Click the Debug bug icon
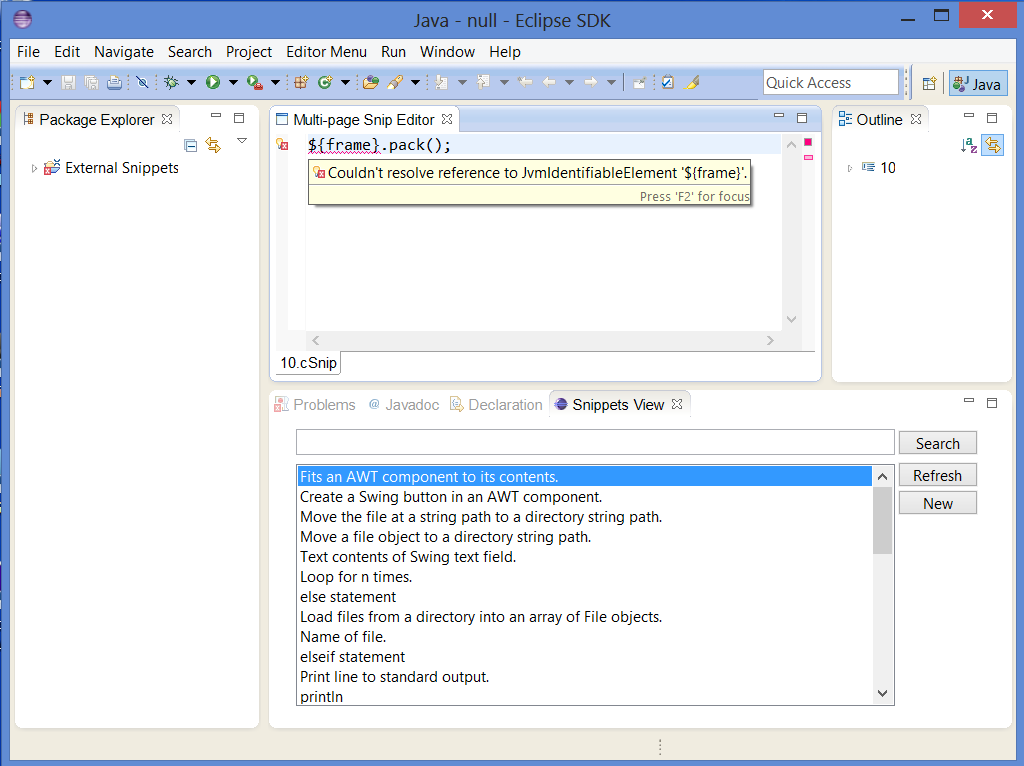Viewport: 1024px width, 766px height. [171, 82]
